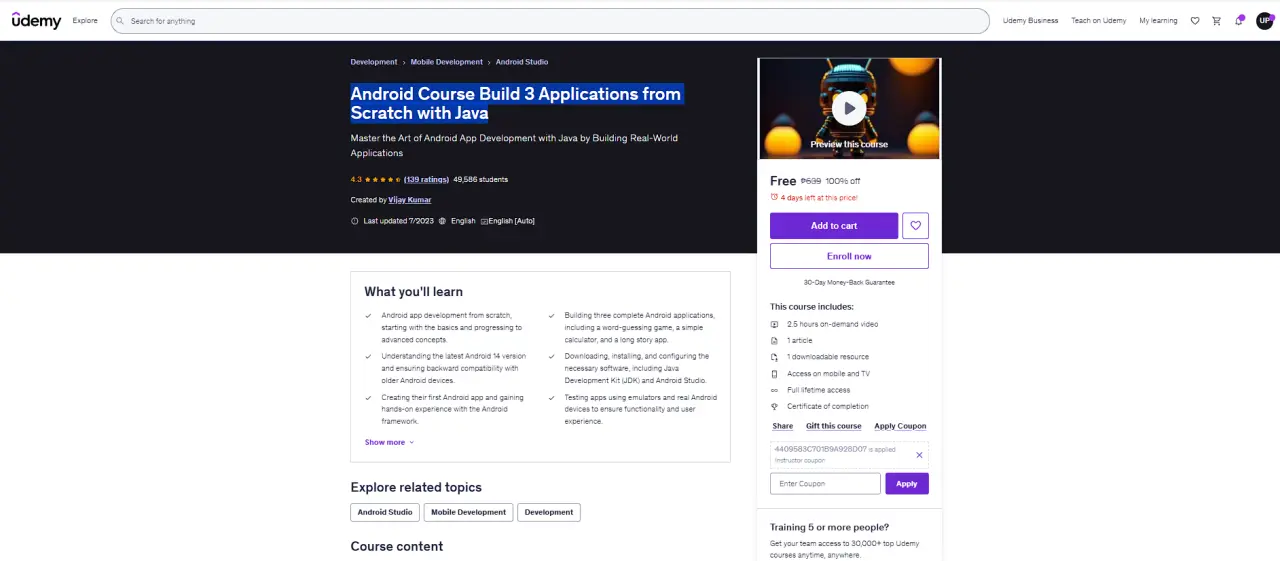The width and height of the screenshot is (1280, 561).
Task: Click the alarm clock icon near days left
Action: 774,198
